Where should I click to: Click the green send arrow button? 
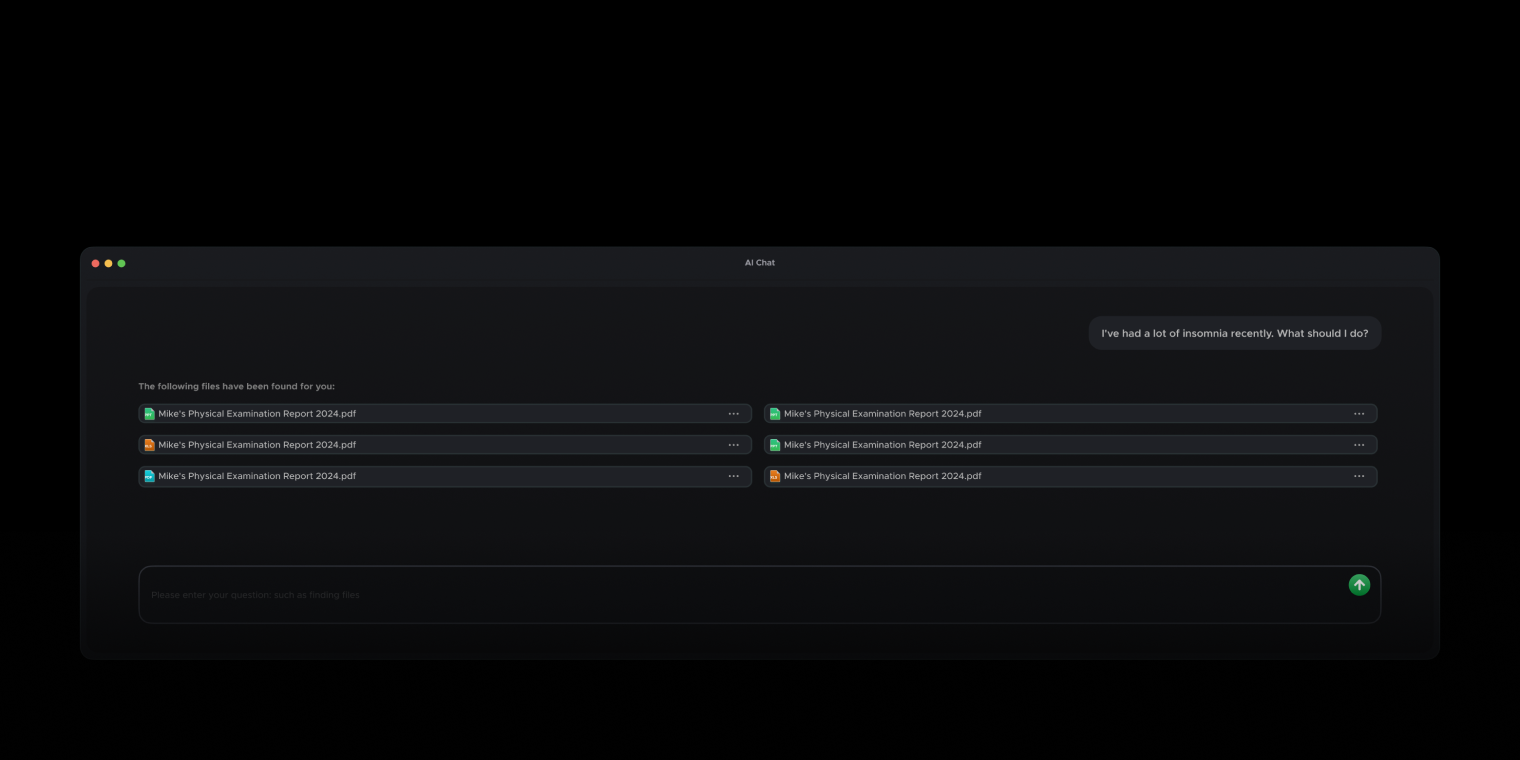[x=1359, y=585]
